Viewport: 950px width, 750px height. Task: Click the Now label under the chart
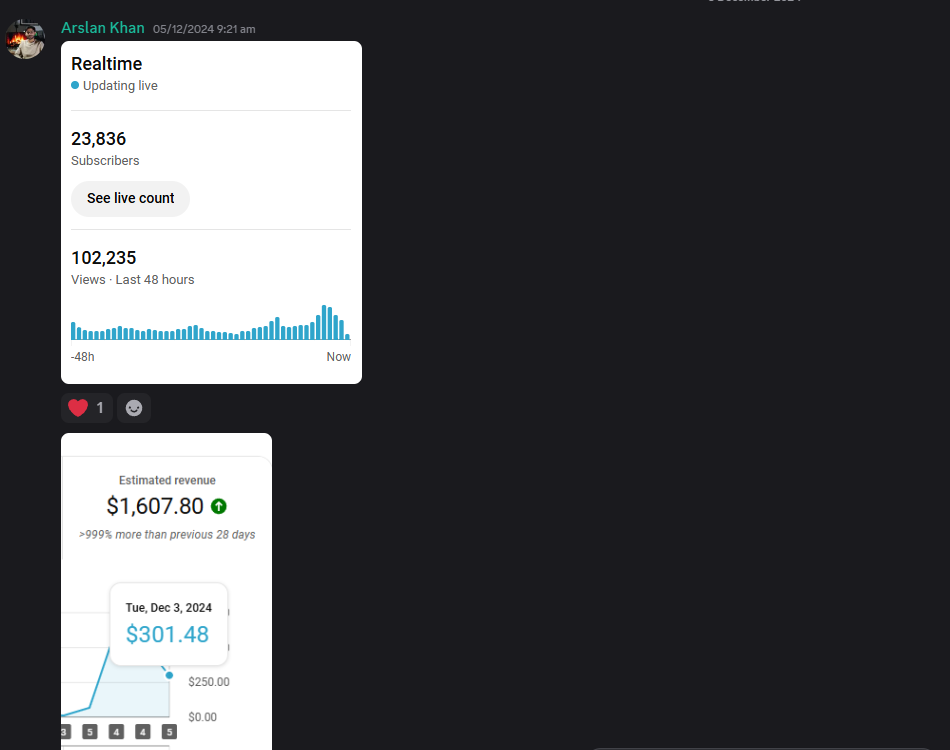(339, 357)
